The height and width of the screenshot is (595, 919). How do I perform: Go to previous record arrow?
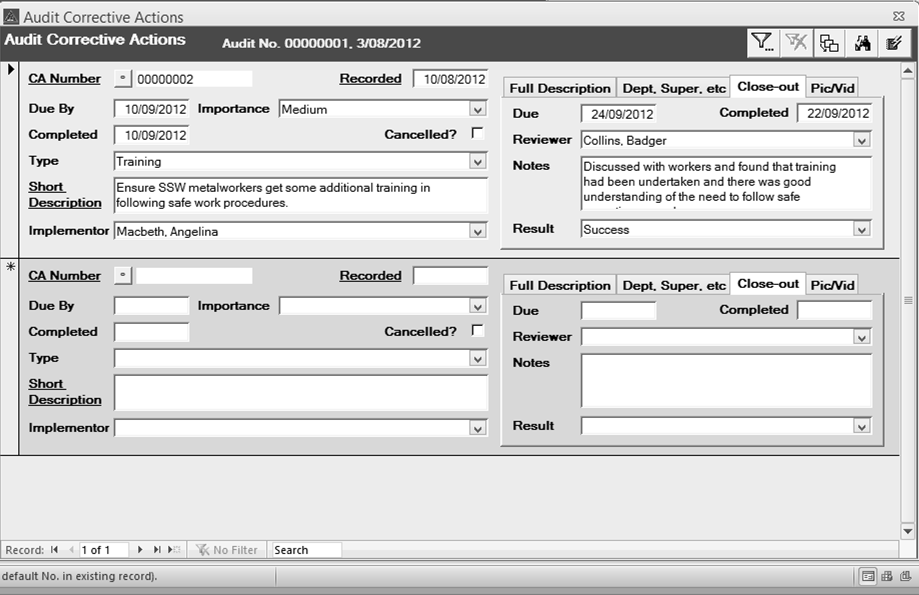72,550
